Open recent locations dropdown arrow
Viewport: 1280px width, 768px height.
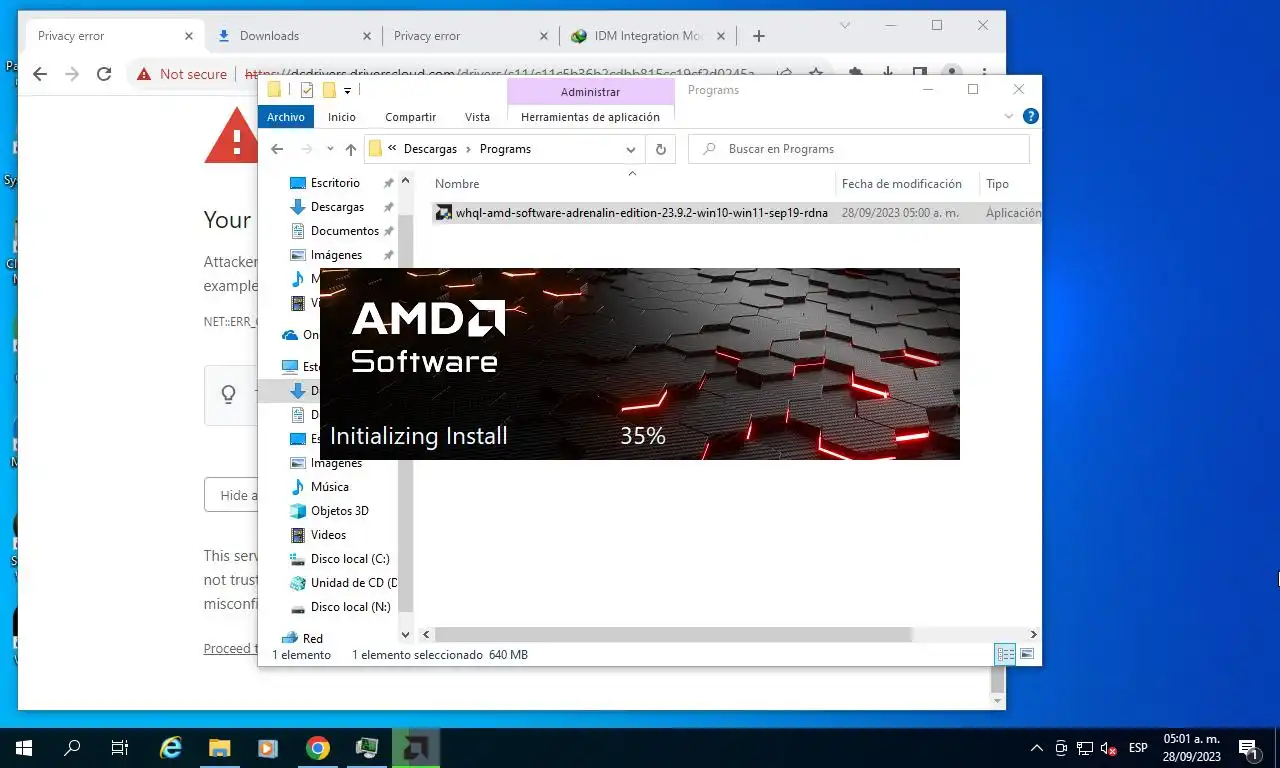point(330,149)
